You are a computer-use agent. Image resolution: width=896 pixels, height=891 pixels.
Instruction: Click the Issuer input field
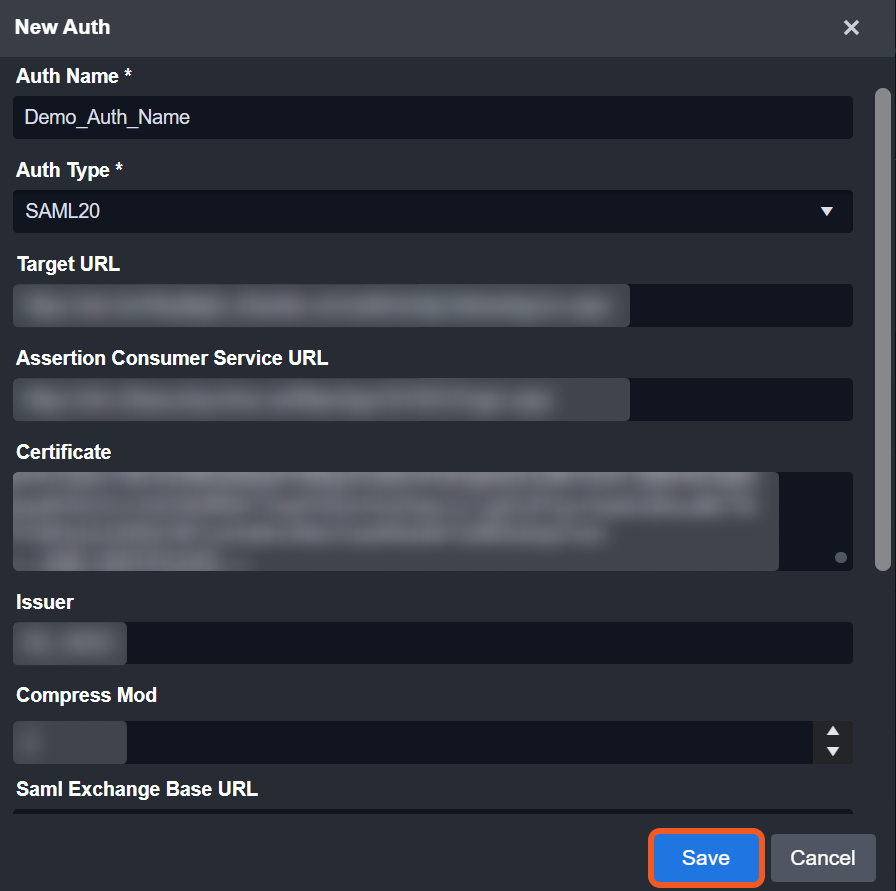432,643
